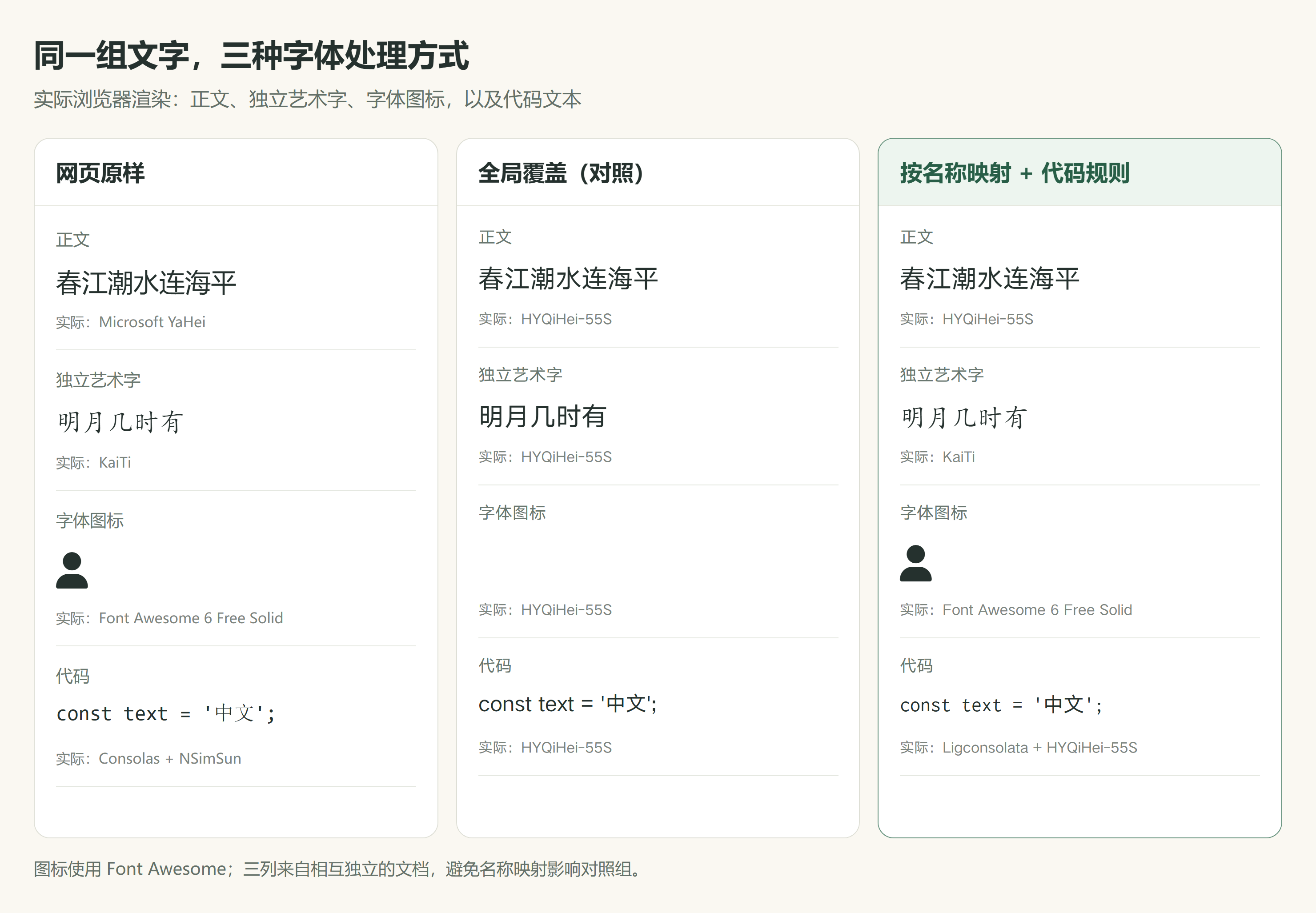Click HYQiHei-55S label under 全局覆盖 明月几时有
This screenshot has height=913, width=1316.
click(545, 457)
